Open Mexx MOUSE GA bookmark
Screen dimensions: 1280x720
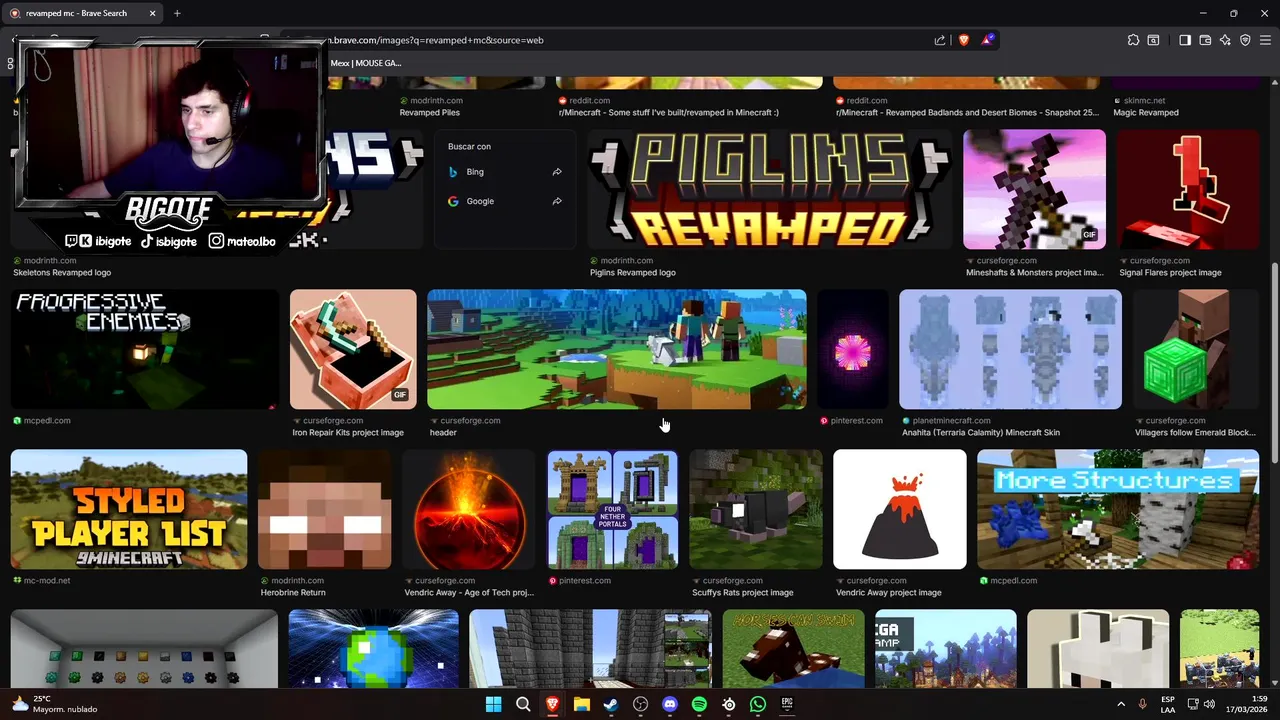366,63
